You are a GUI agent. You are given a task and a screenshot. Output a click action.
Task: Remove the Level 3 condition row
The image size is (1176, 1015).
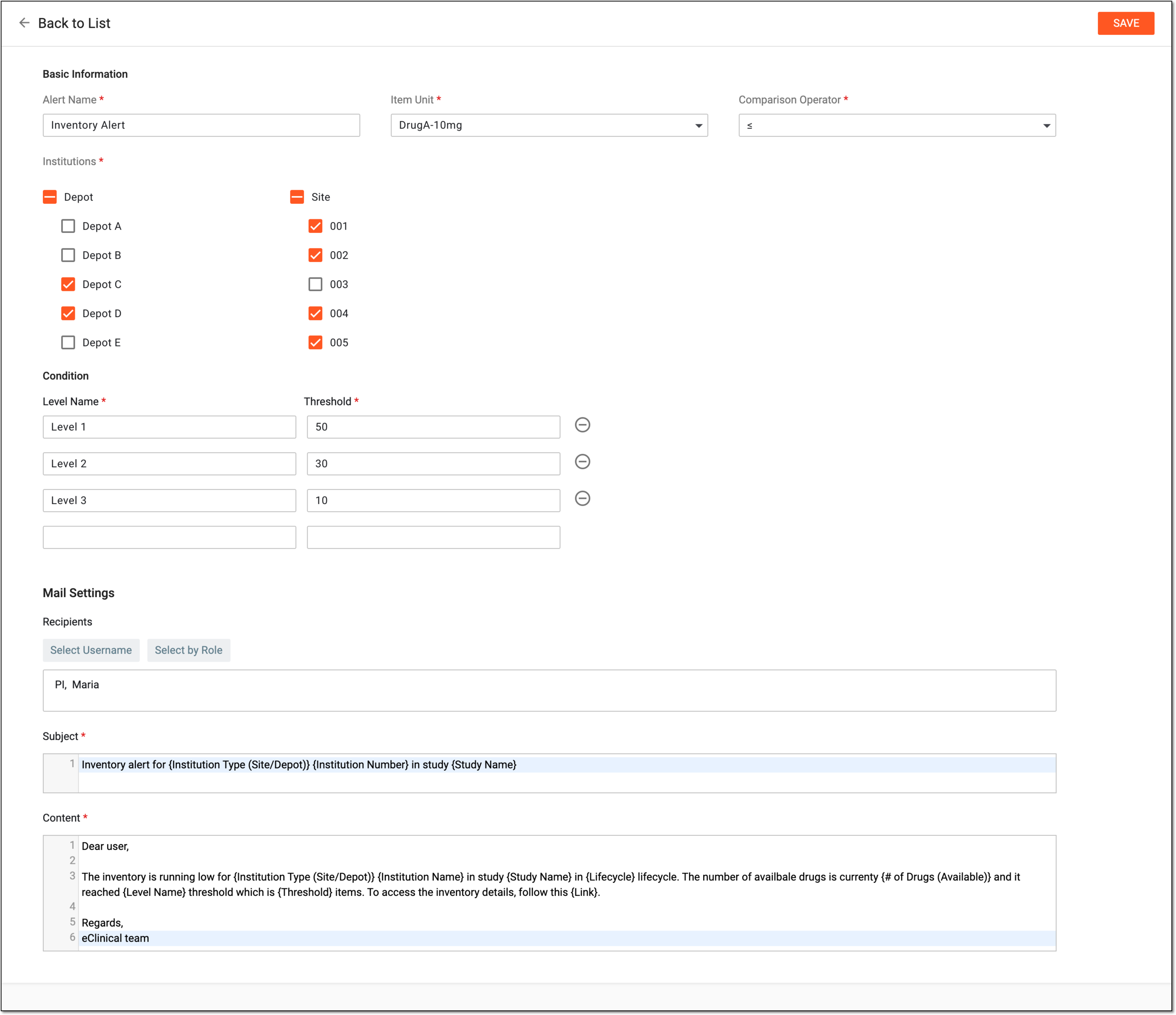click(582, 499)
